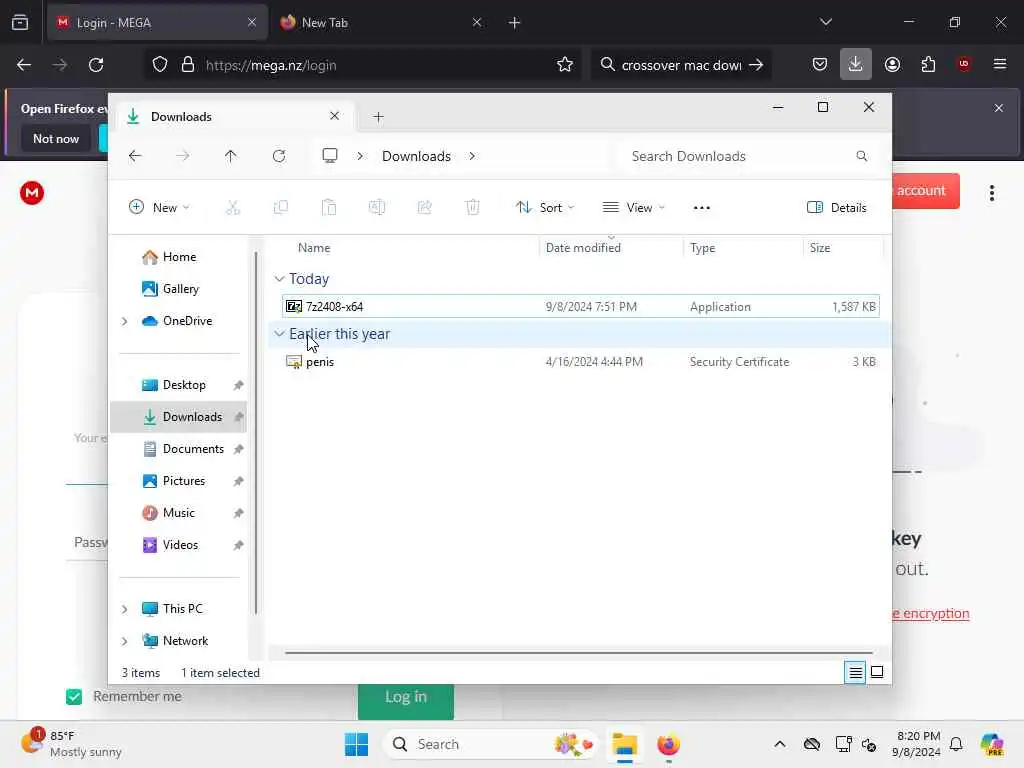Open Music in navigation pane
This screenshot has width=1024, height=768.
click(x=178, y=513)
